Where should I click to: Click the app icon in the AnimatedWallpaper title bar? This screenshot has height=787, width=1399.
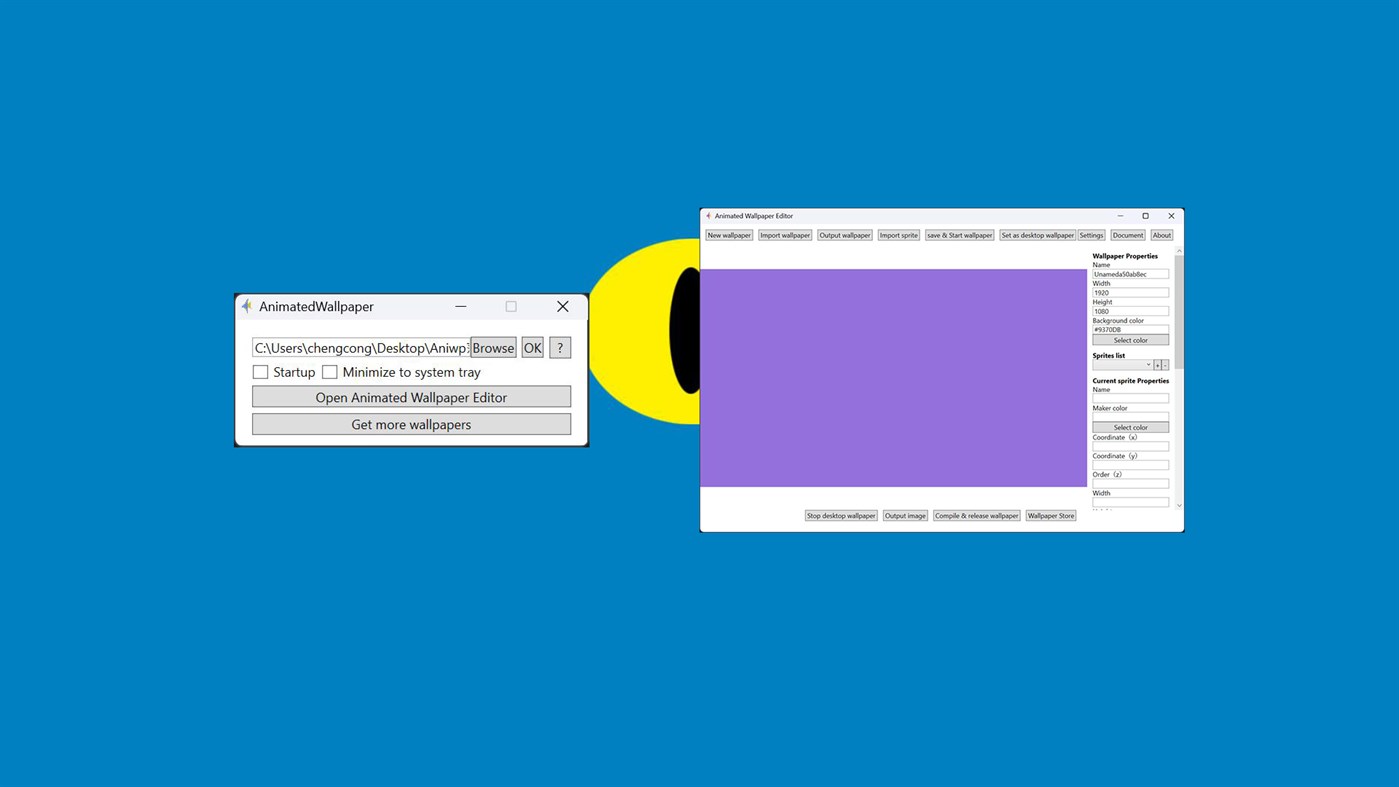point(247,306)
